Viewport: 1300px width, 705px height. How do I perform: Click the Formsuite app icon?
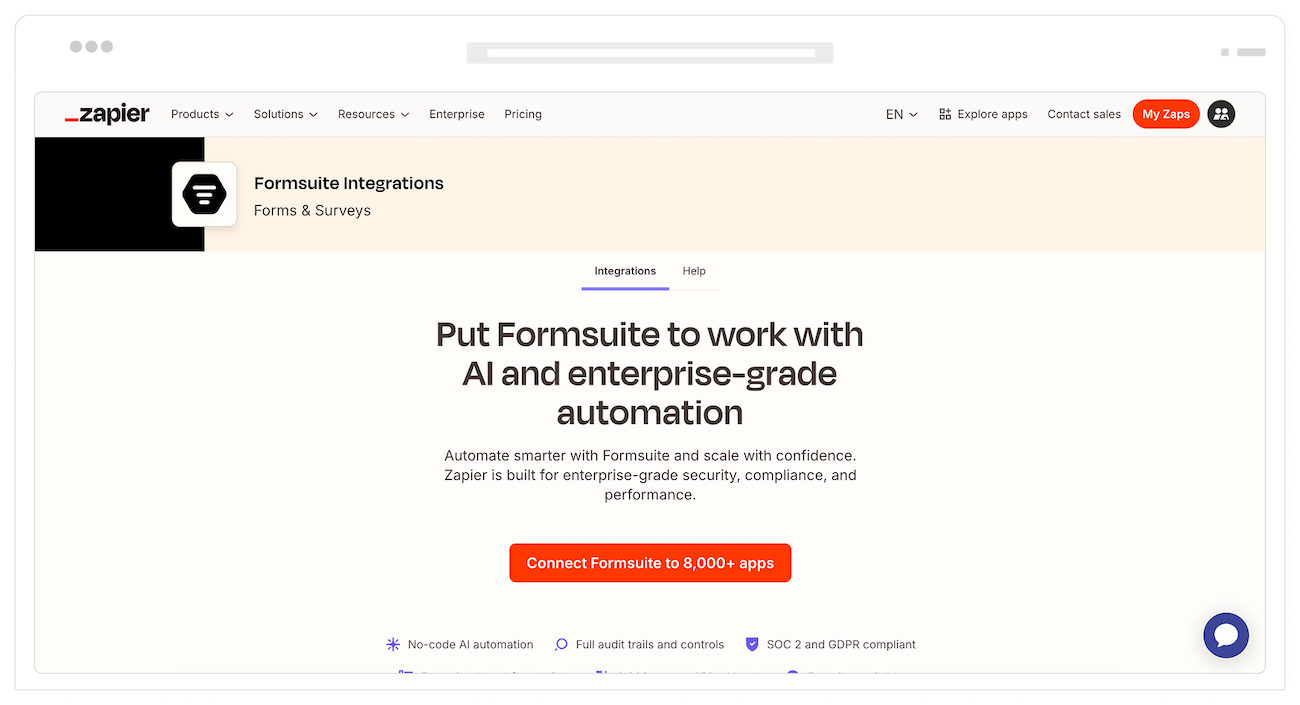(x=204, y=194)
